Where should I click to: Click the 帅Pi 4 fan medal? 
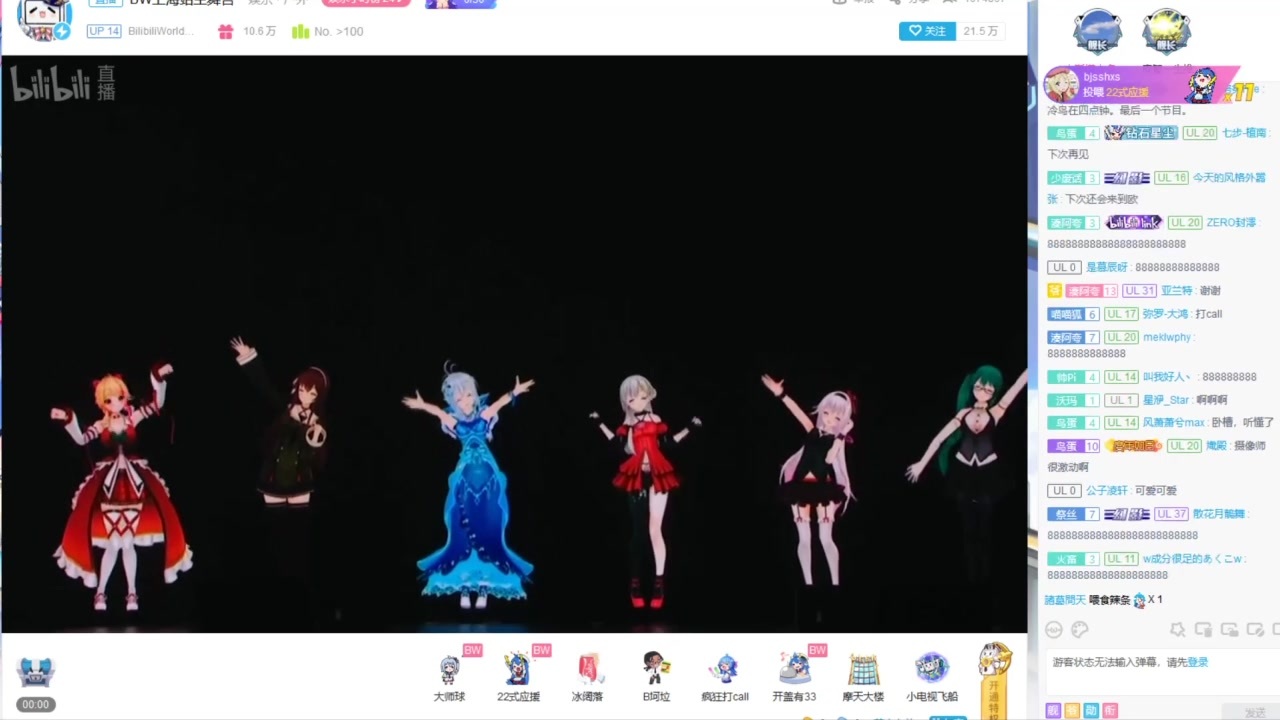click(x=1074, y=377)
